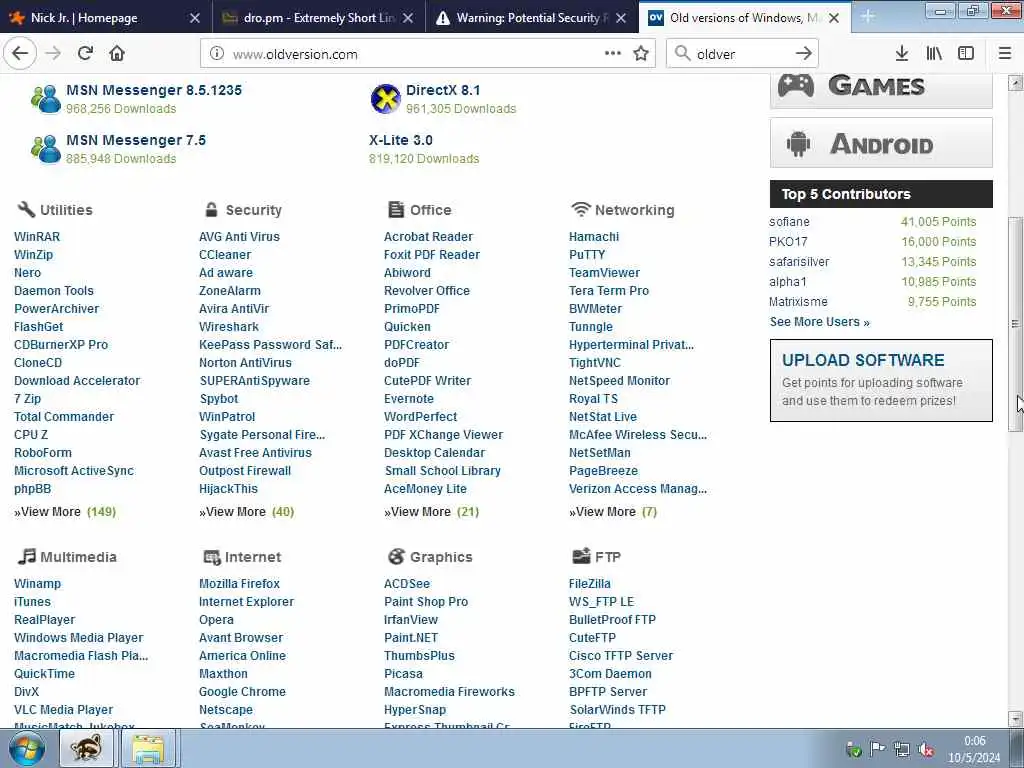The image size is (1024, 768).
Task: Reload the page with the refresh icon
Action: pos(85,54)
